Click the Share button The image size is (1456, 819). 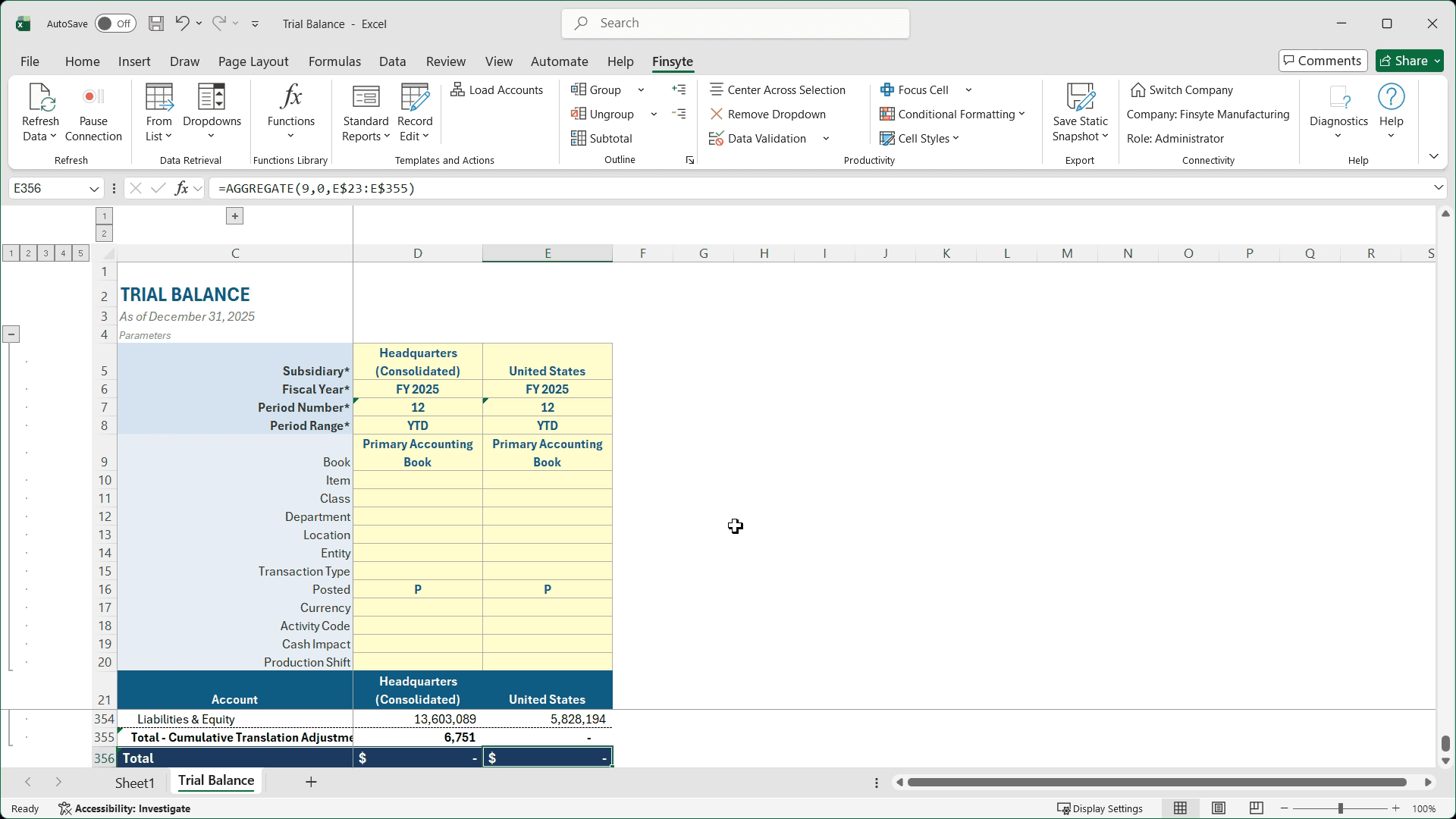tap(1409, 61)
